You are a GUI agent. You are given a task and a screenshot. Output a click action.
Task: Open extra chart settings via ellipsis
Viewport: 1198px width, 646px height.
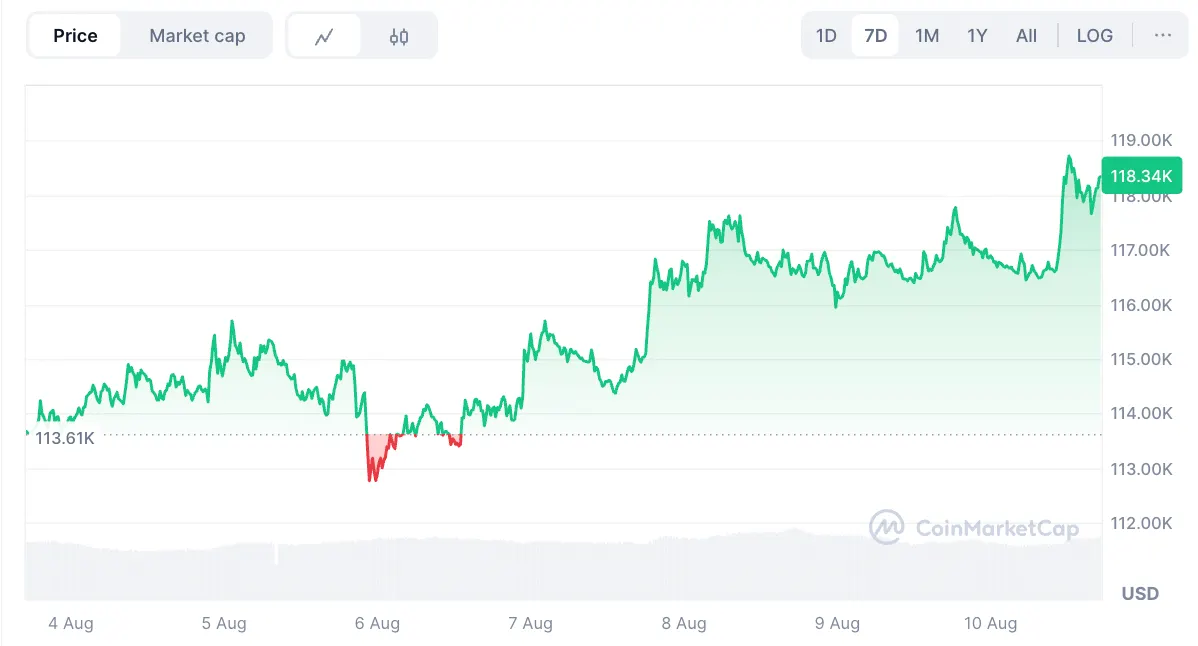(x=1162, y=35)
